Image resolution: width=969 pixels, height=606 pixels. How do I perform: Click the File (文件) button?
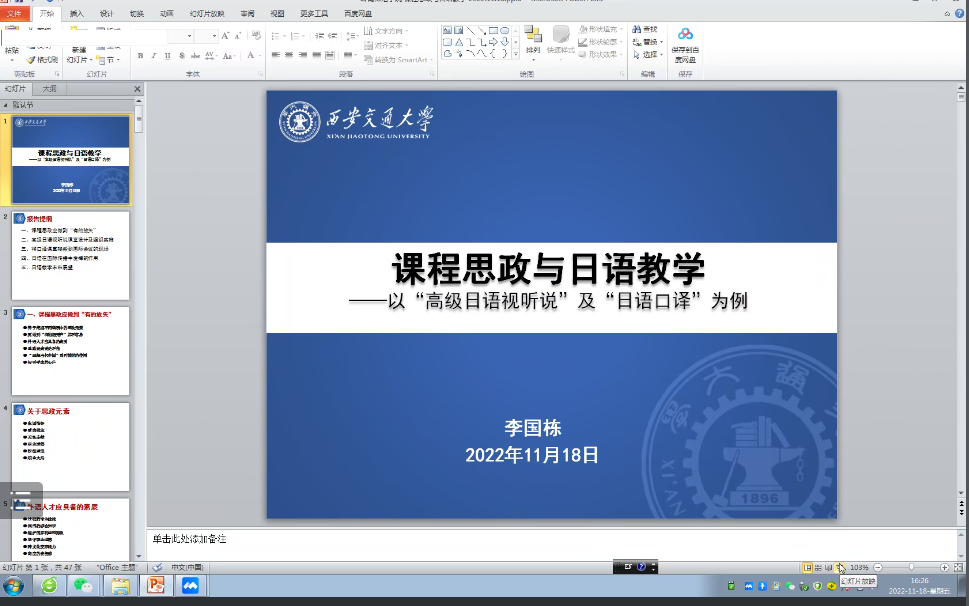click(x=14, y=14)
